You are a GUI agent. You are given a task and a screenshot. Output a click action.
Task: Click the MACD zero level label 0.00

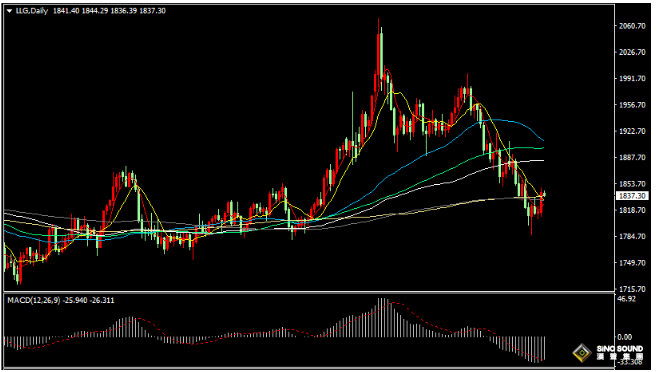[625, 337]
